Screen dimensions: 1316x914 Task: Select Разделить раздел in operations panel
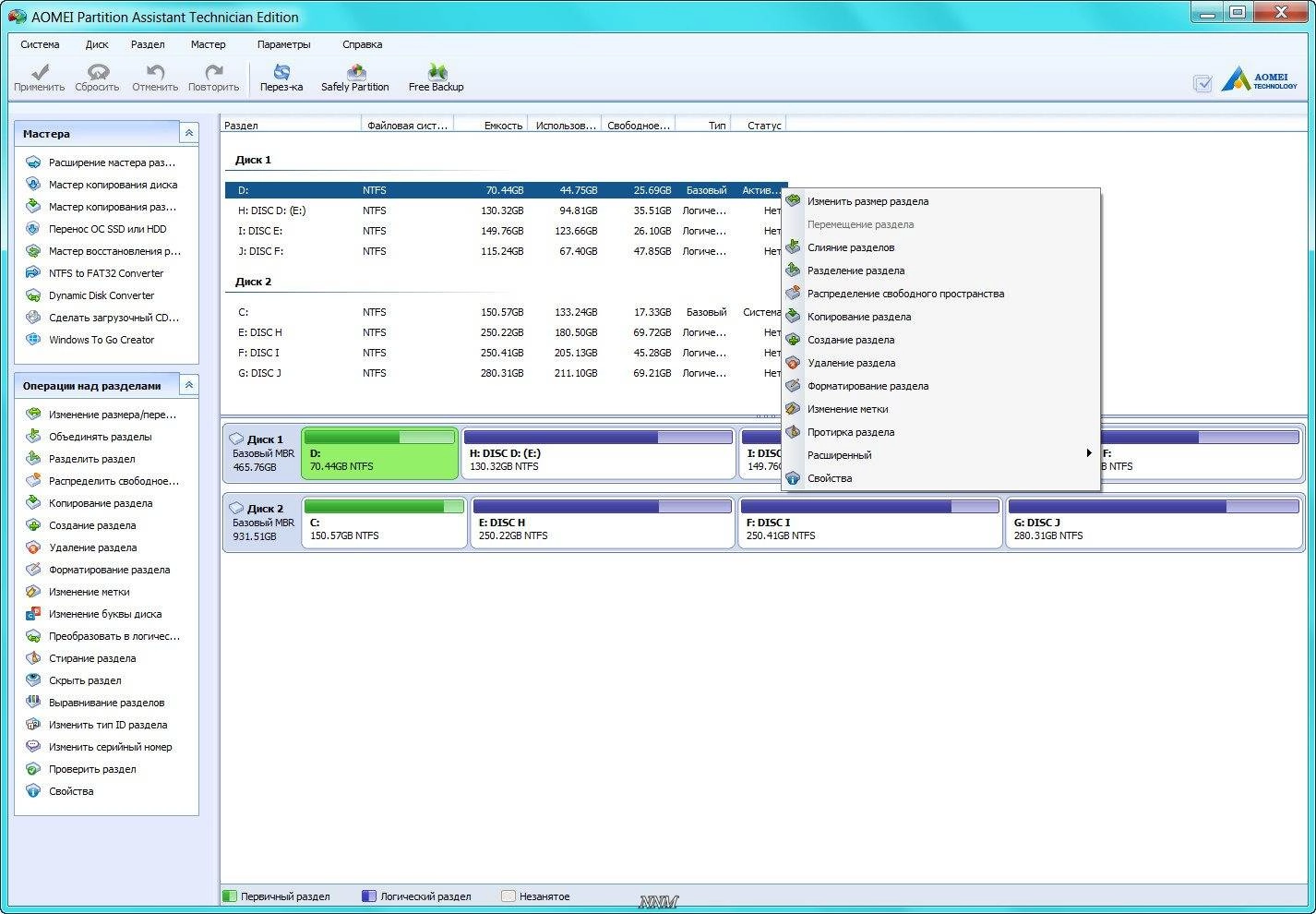point(91,459)
